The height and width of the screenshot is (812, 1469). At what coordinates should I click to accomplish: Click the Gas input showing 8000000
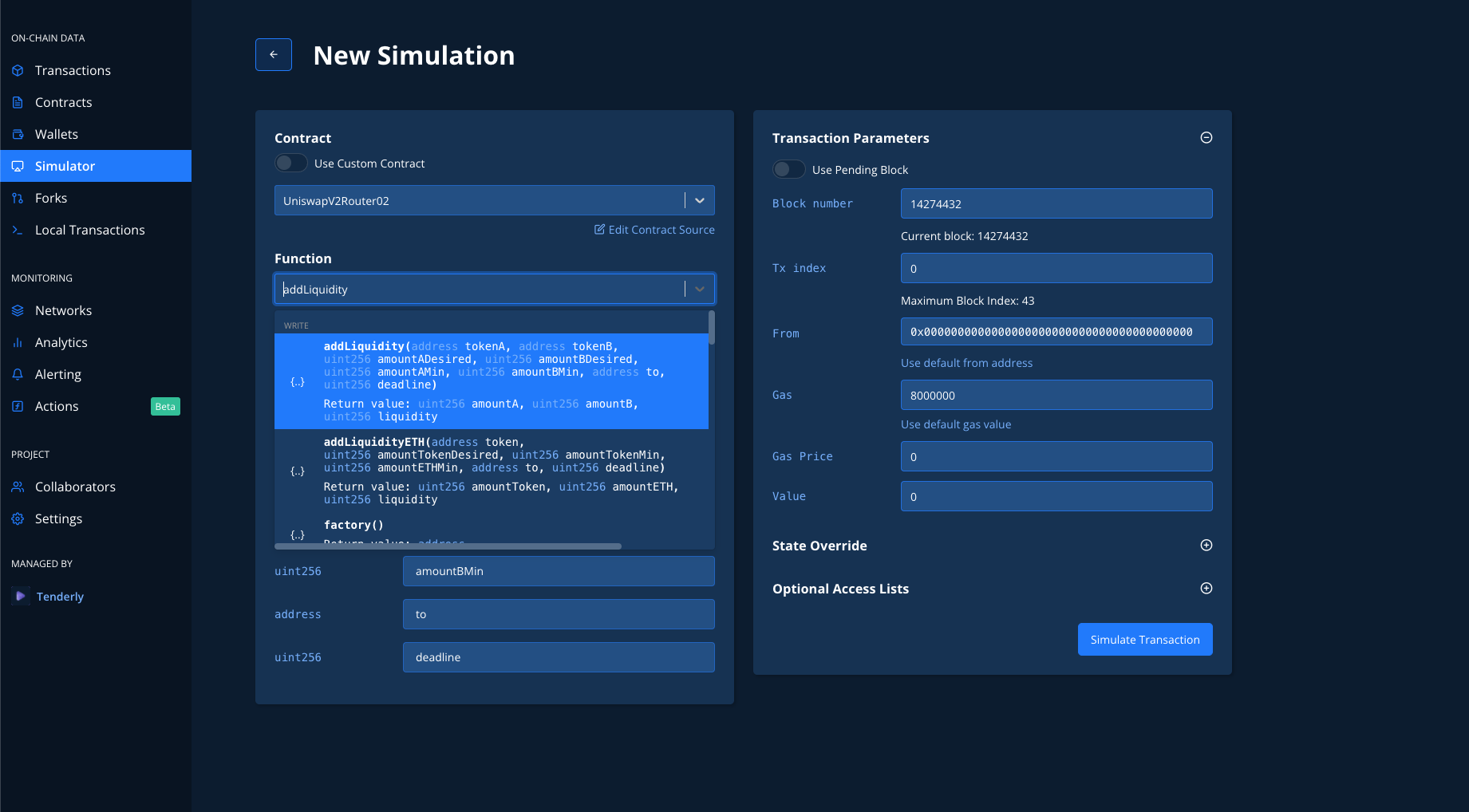tap(1056, 395)
